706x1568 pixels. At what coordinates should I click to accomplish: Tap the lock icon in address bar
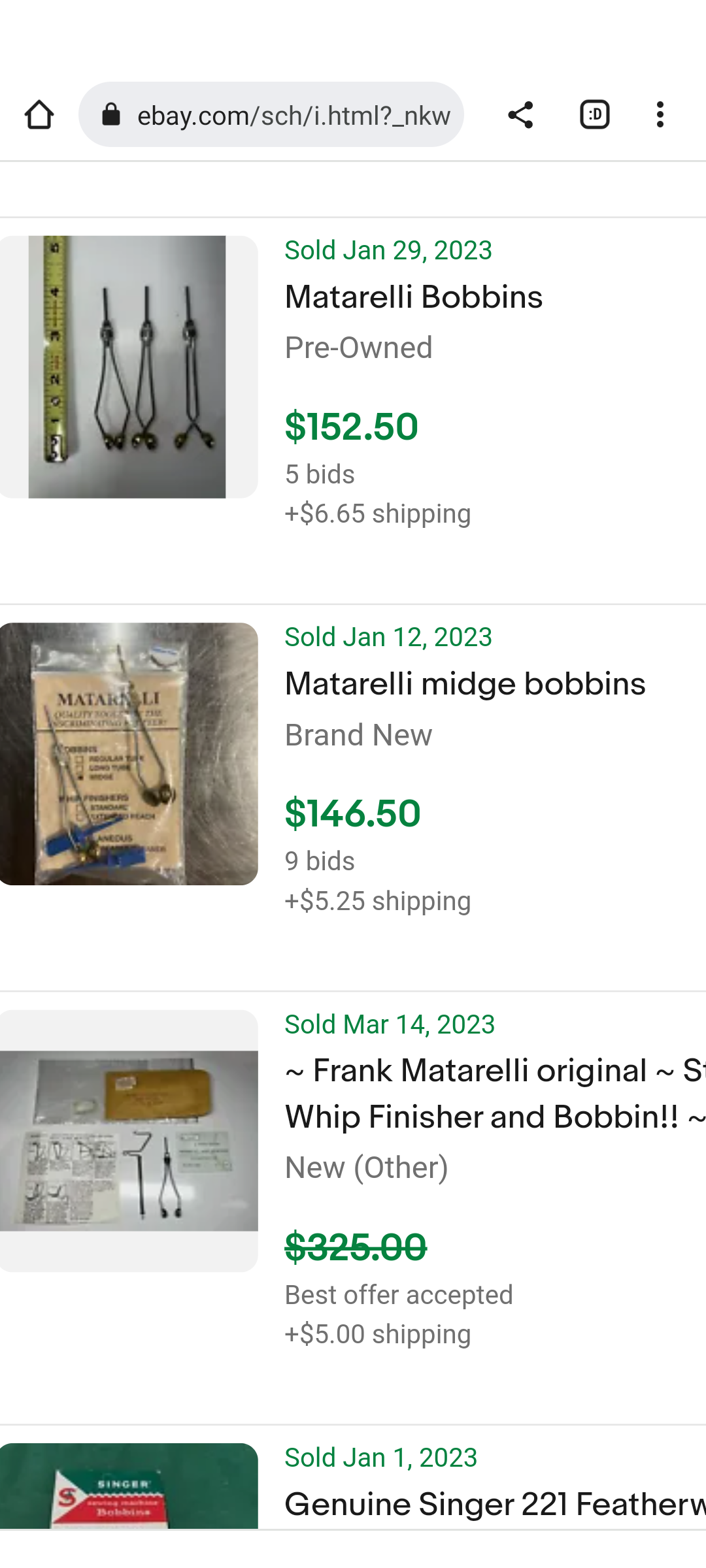pyautogui.click(x=112, y=115)
